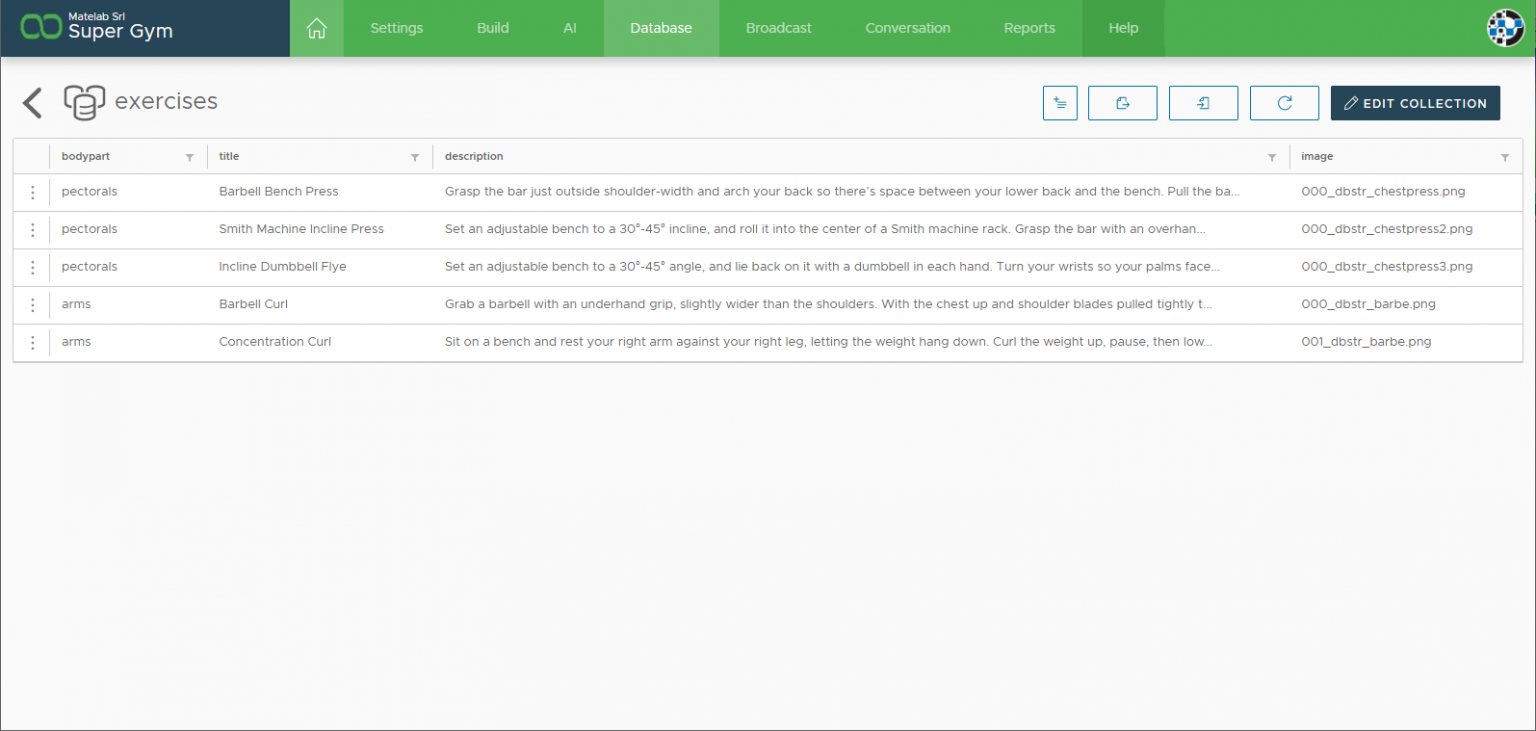Click the export collection icon button
Screen dimensions: 1536x731
[1122, 103]
